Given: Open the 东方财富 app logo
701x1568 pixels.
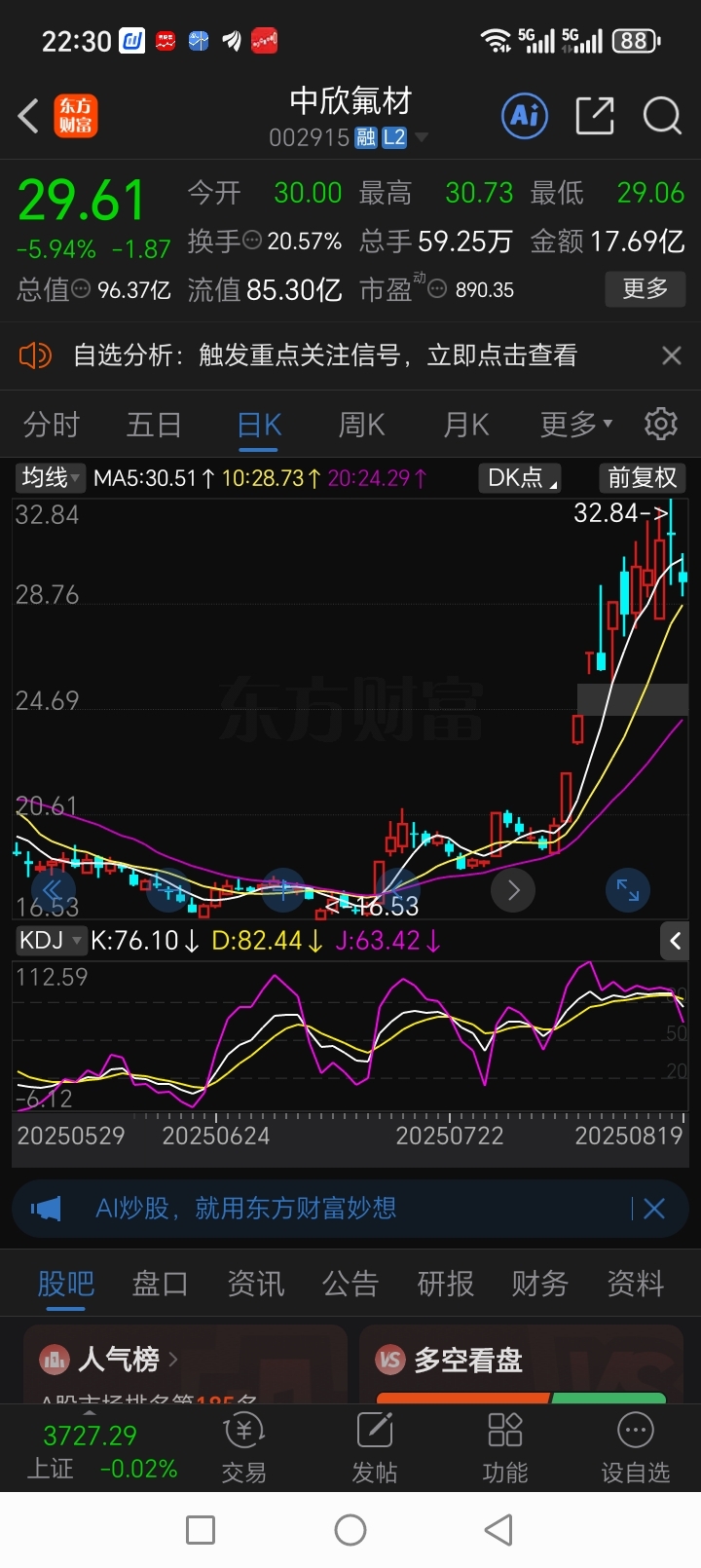Looking at the screenshot, I should tap(75, 116).
